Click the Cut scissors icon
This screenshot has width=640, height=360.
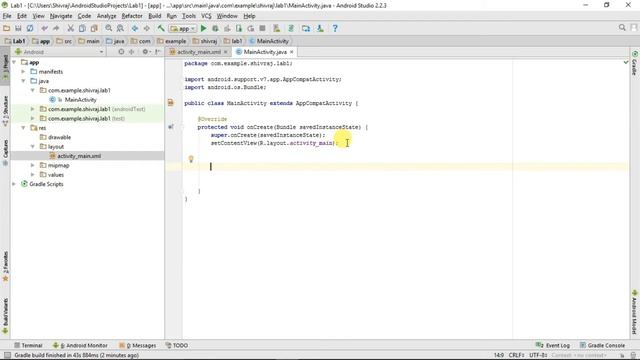[x=71, y=28]
